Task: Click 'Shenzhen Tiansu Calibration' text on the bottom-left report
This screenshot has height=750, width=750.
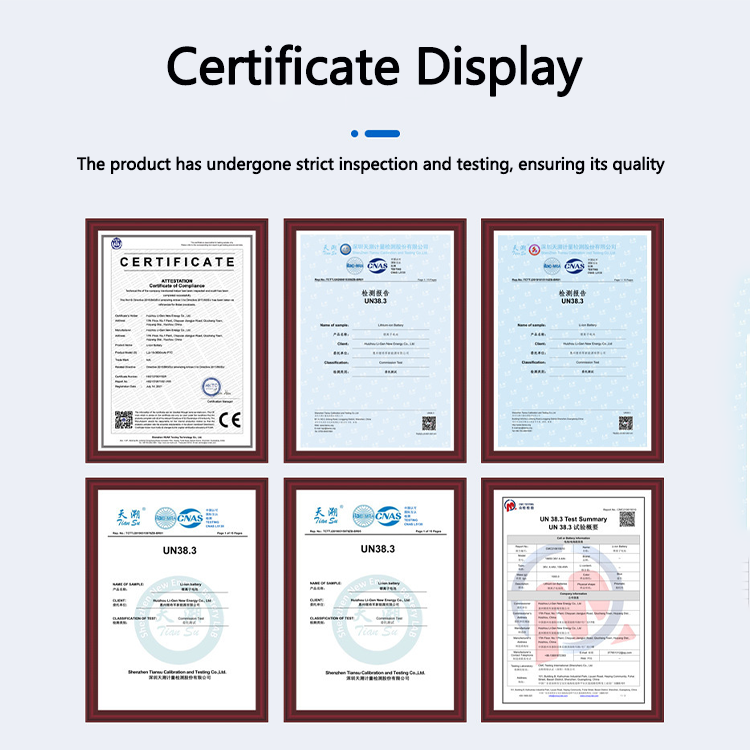Action: [x=177, y=672]
